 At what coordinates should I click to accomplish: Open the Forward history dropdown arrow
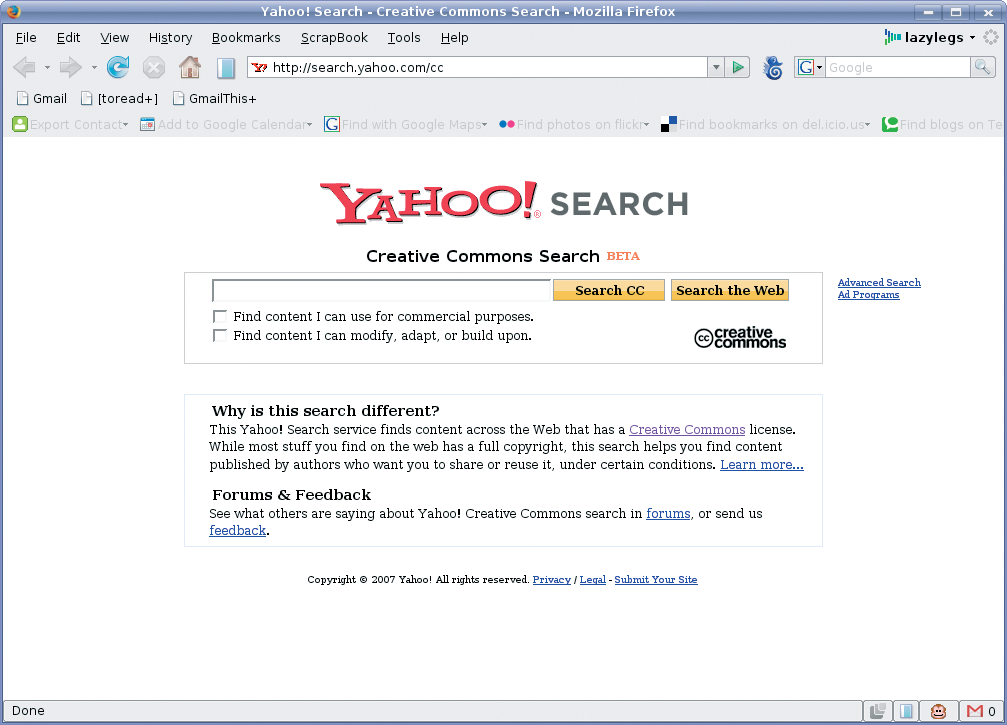[x=94, y=67]
